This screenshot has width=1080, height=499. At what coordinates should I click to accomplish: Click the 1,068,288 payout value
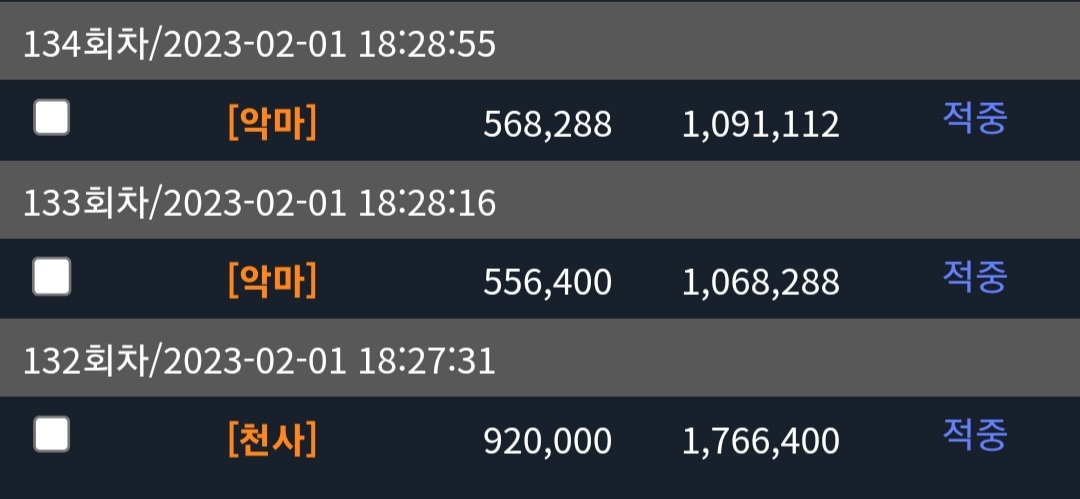pos(761,283)
